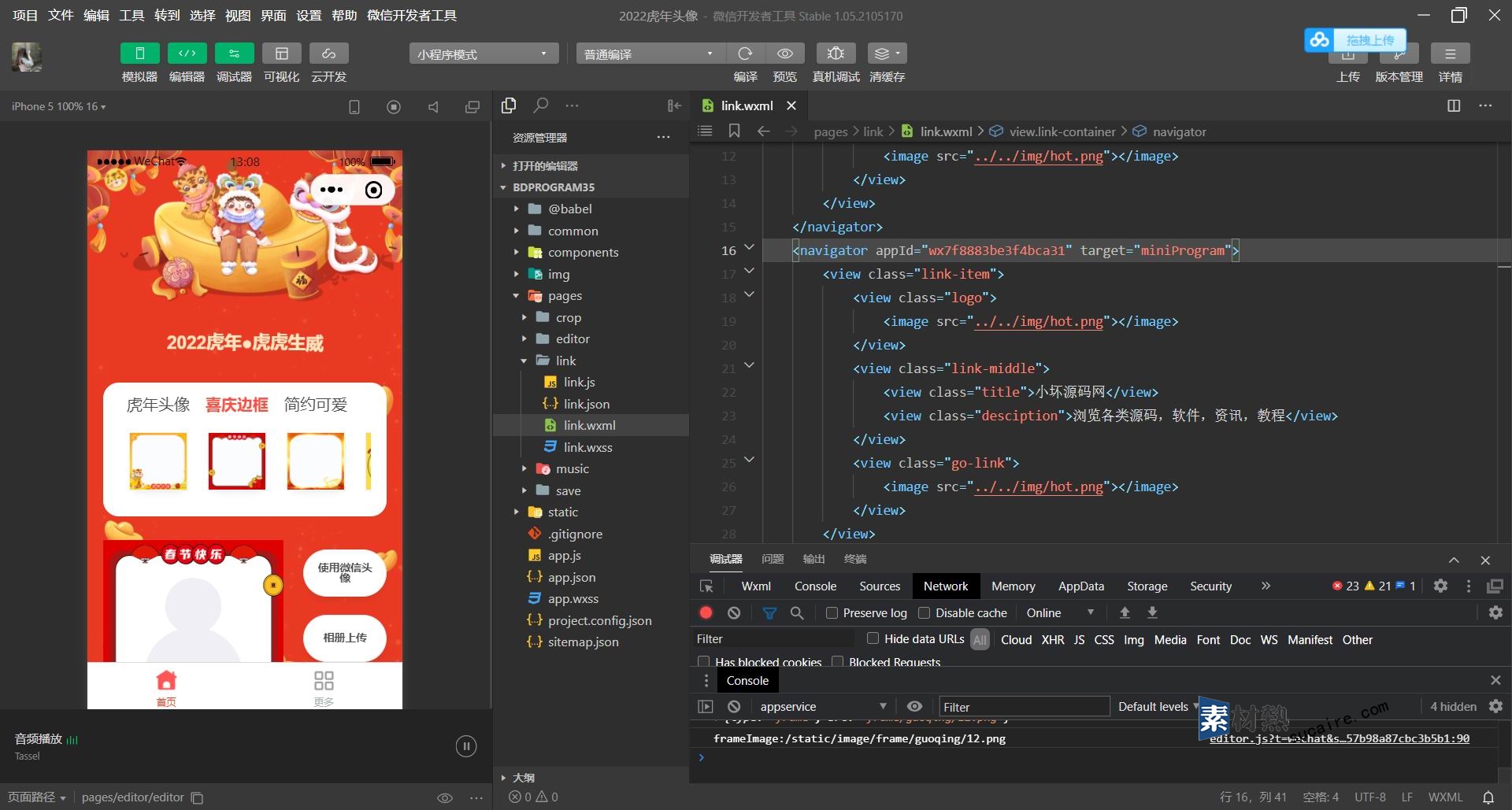Open version management (版本管理)

tap(1399, 55)
